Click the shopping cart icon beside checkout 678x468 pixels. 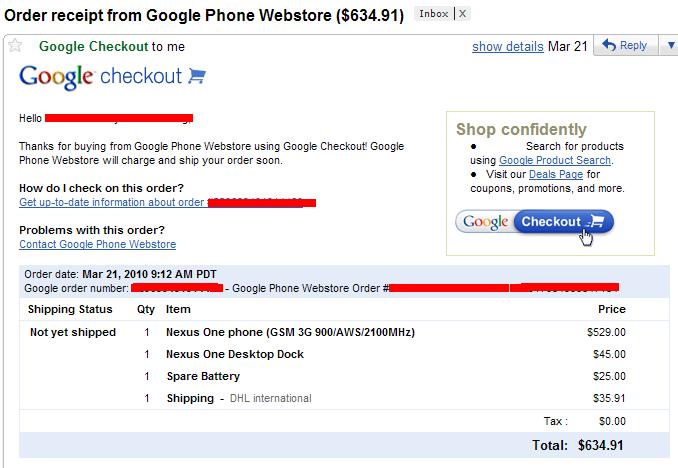tap(197, 76)
